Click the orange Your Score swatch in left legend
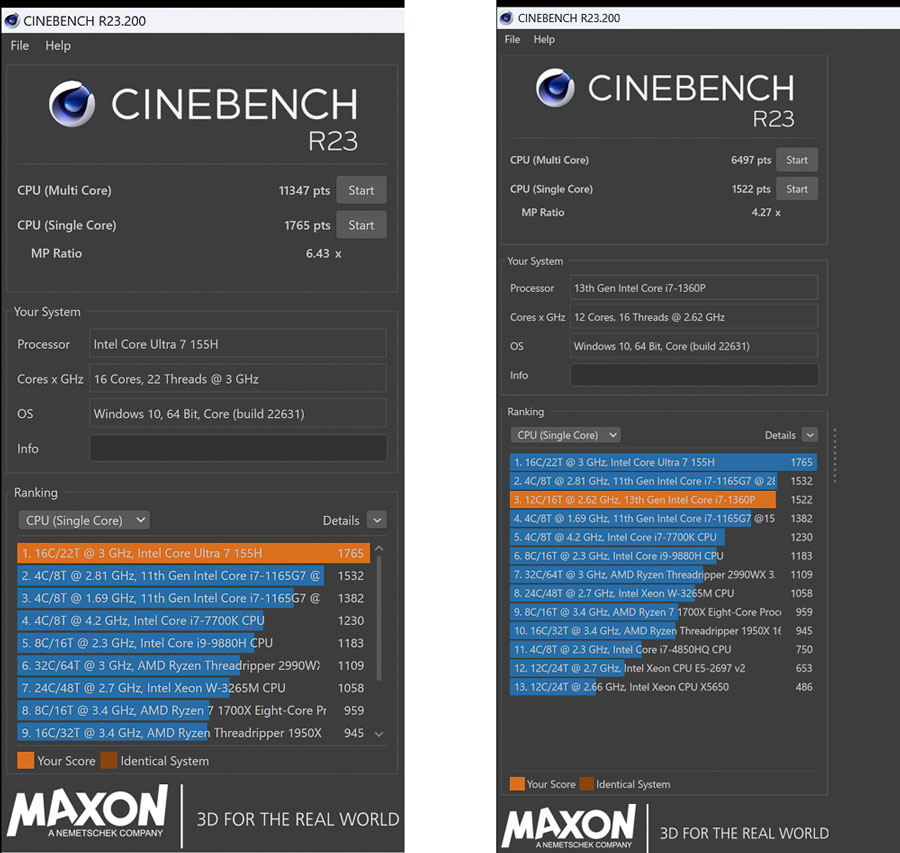 point(25,761)
